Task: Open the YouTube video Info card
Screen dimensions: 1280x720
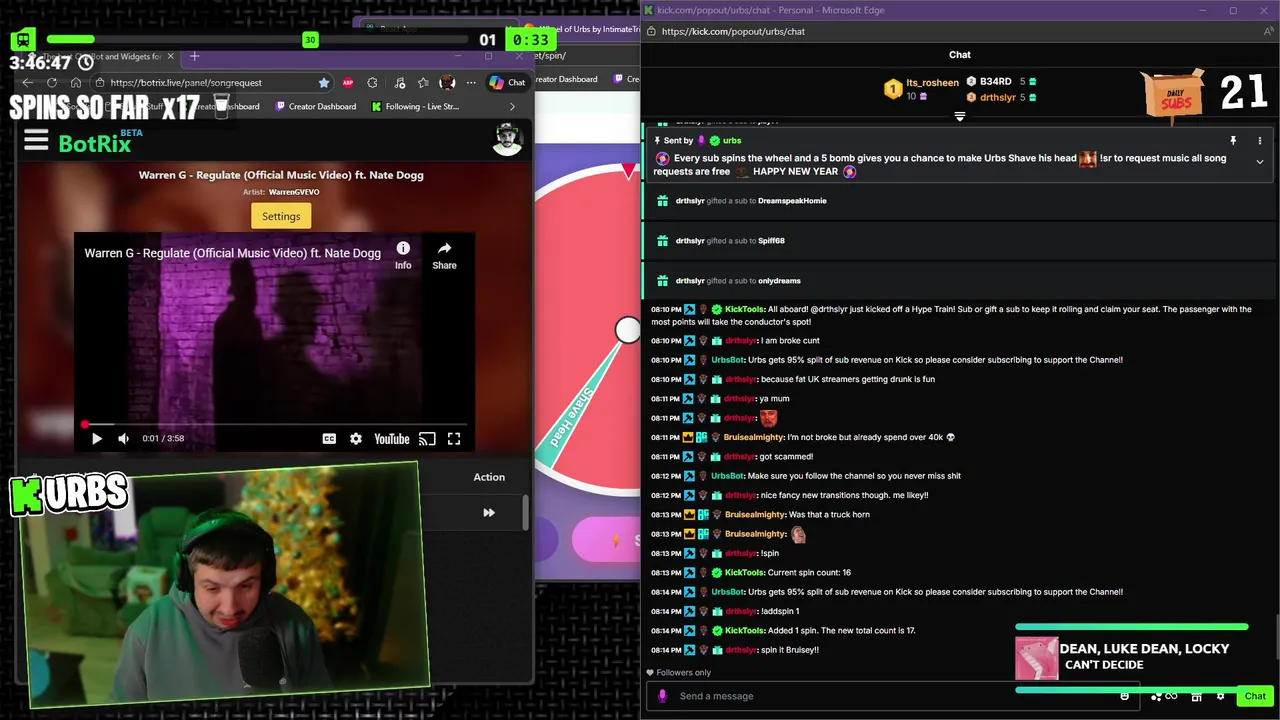Action: pos(403,255)
